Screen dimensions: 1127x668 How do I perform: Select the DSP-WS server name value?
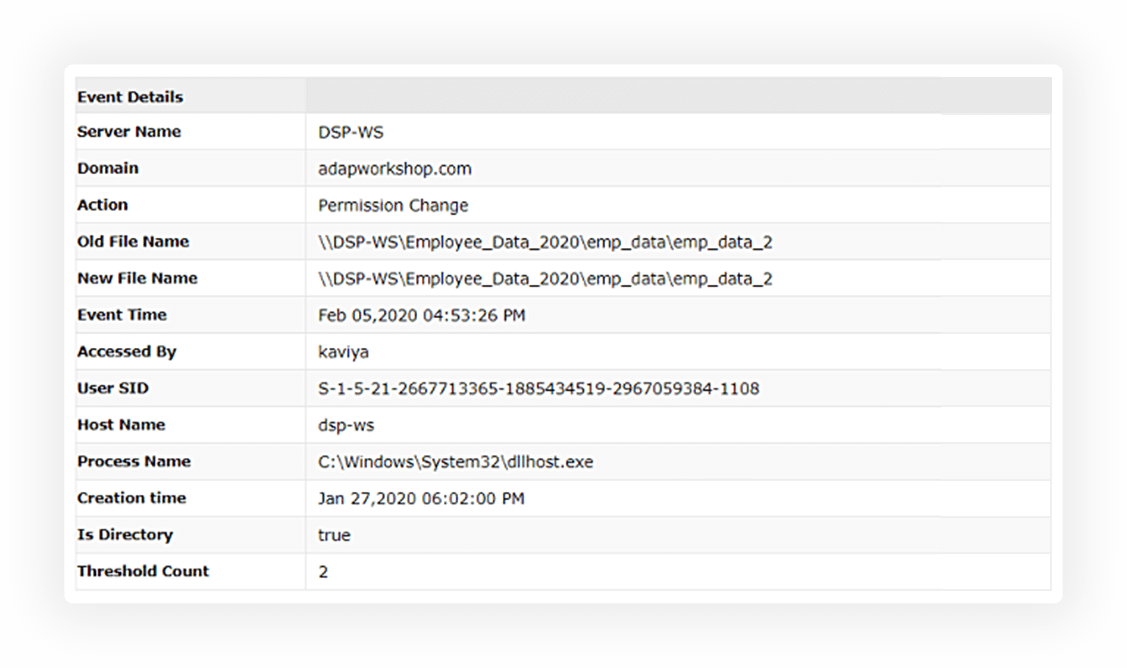coord(351,132)
